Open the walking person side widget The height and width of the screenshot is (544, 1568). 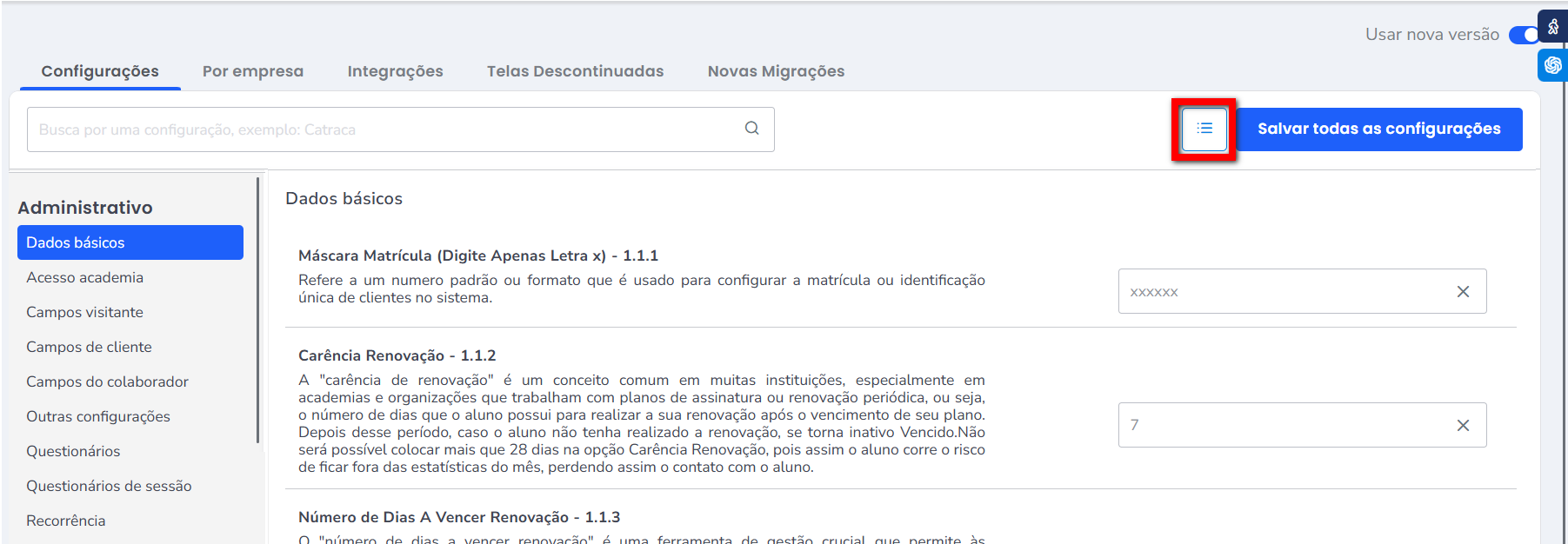coord(1552,26)
